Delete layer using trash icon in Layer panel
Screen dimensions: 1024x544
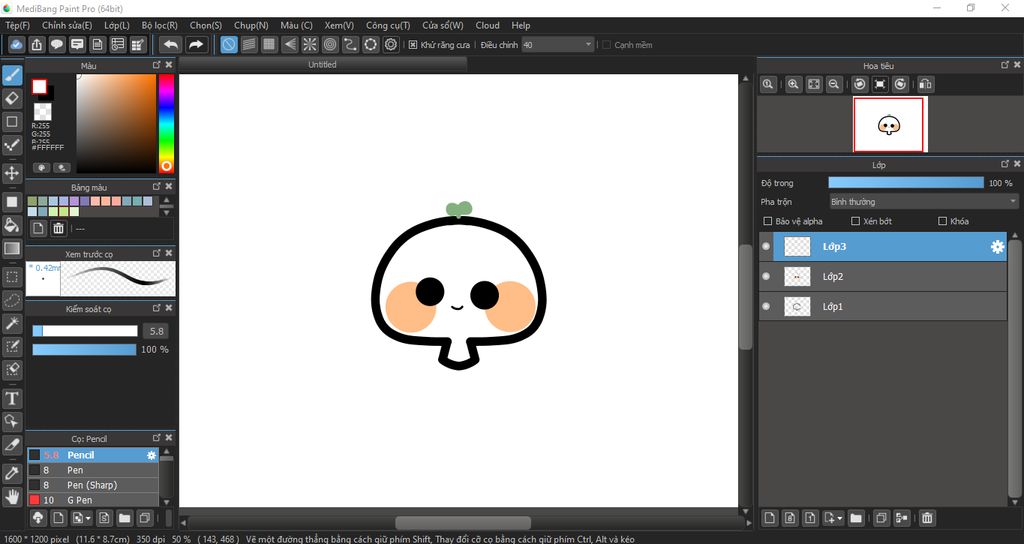[927, 519]
